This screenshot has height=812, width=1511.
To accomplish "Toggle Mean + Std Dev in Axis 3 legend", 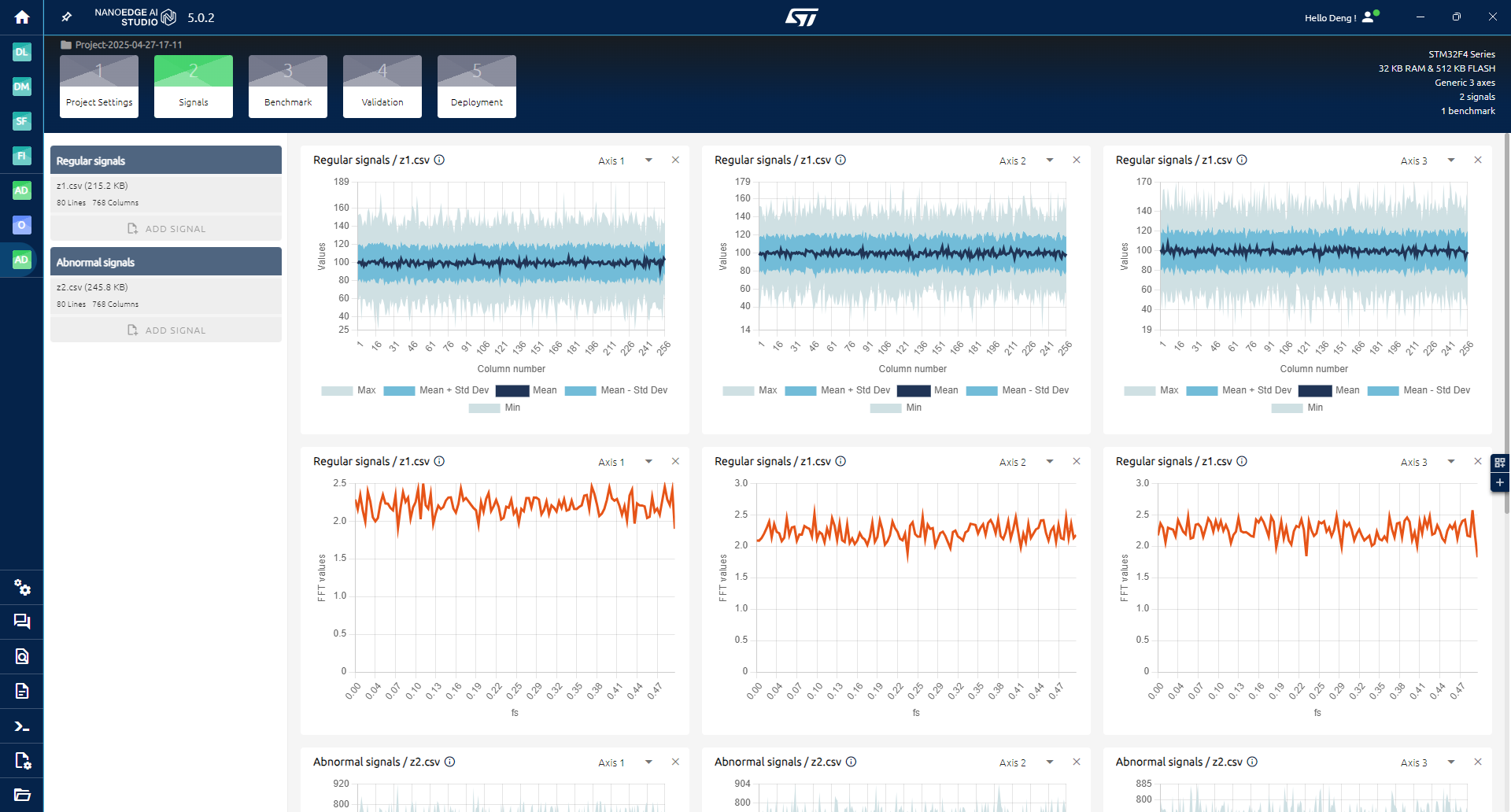I will 1239,390.
